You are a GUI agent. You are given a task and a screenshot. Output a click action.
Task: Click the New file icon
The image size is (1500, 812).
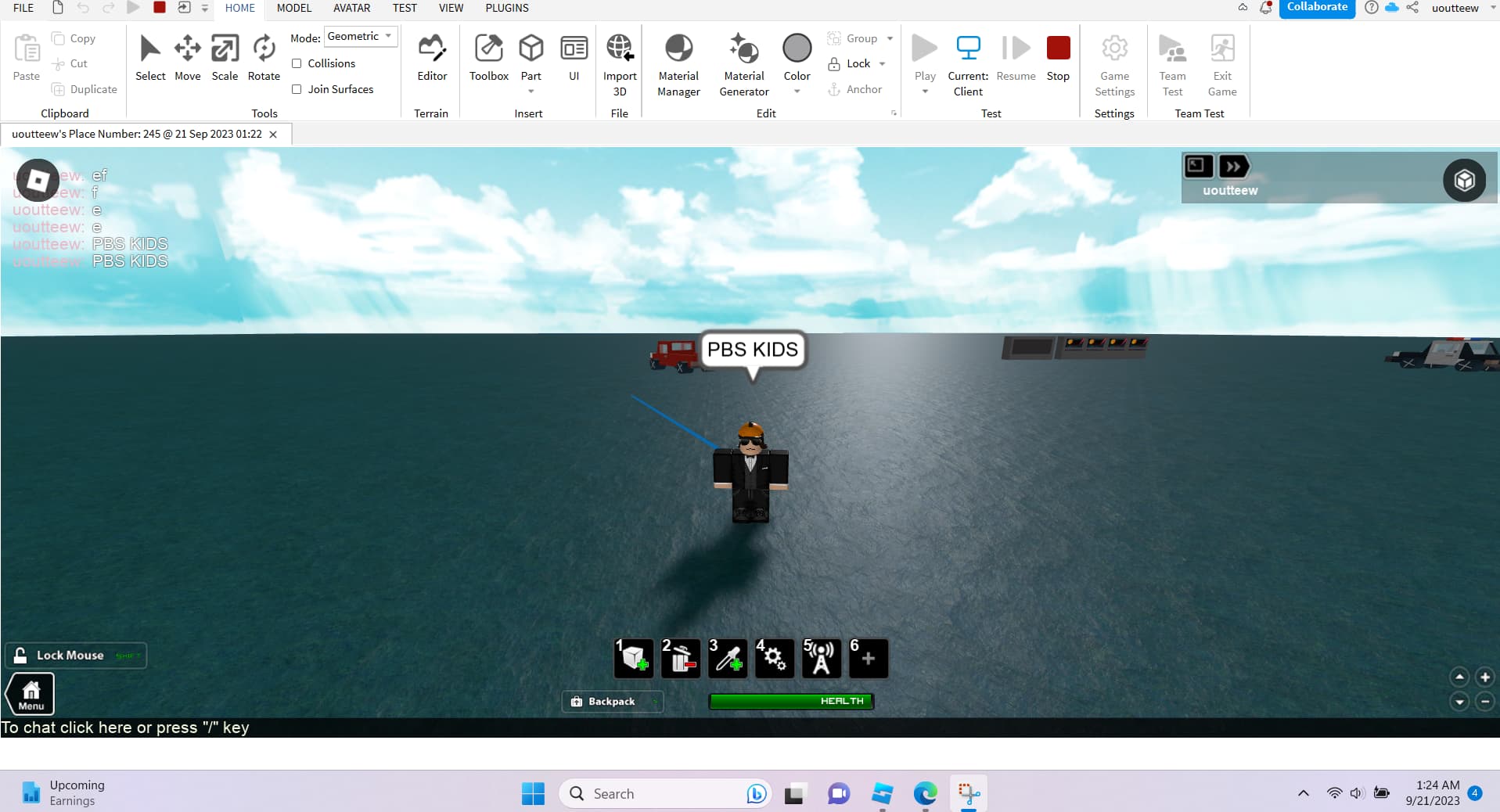58,8
